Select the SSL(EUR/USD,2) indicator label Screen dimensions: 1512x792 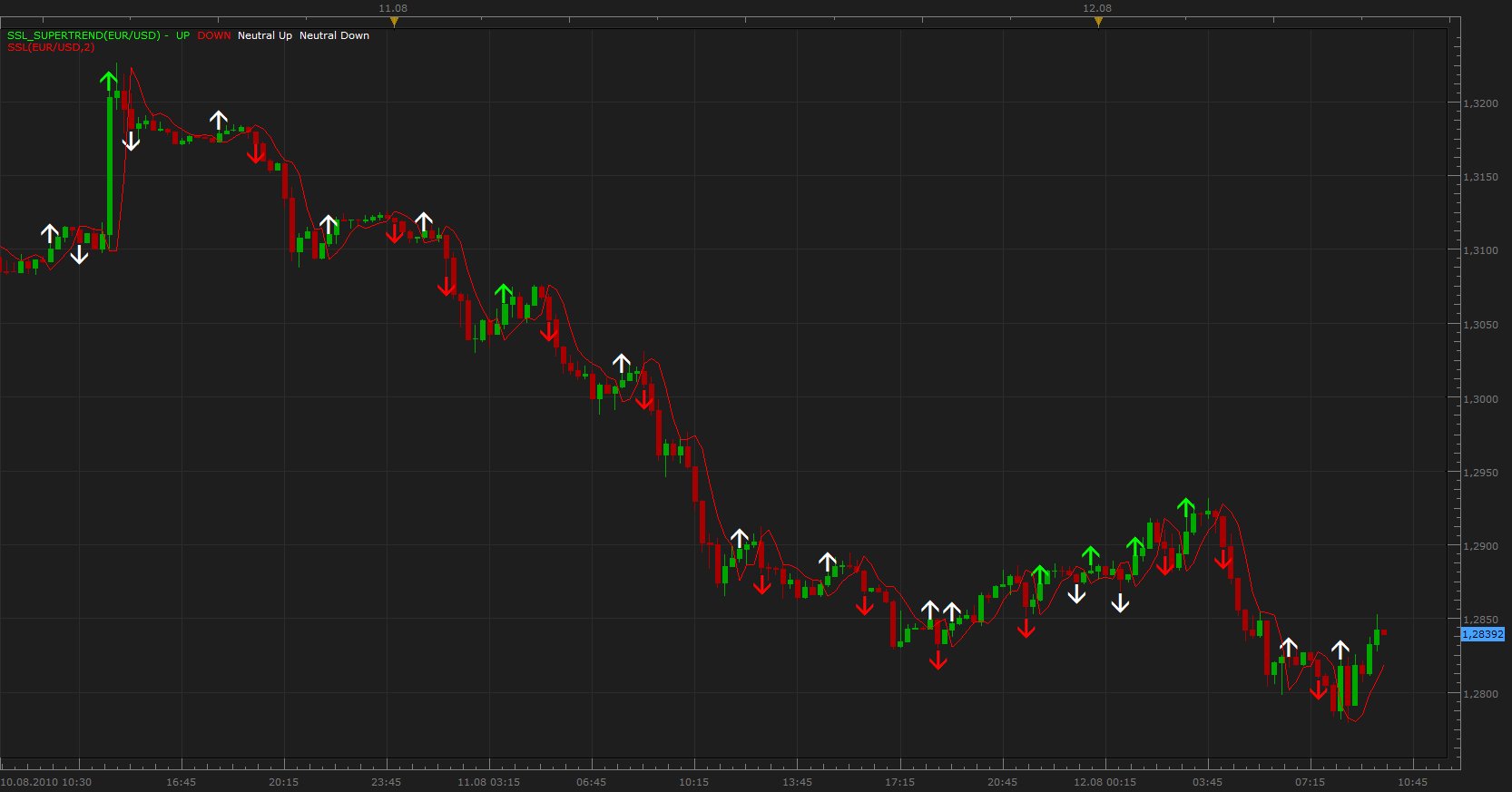[x=51, y=47]
